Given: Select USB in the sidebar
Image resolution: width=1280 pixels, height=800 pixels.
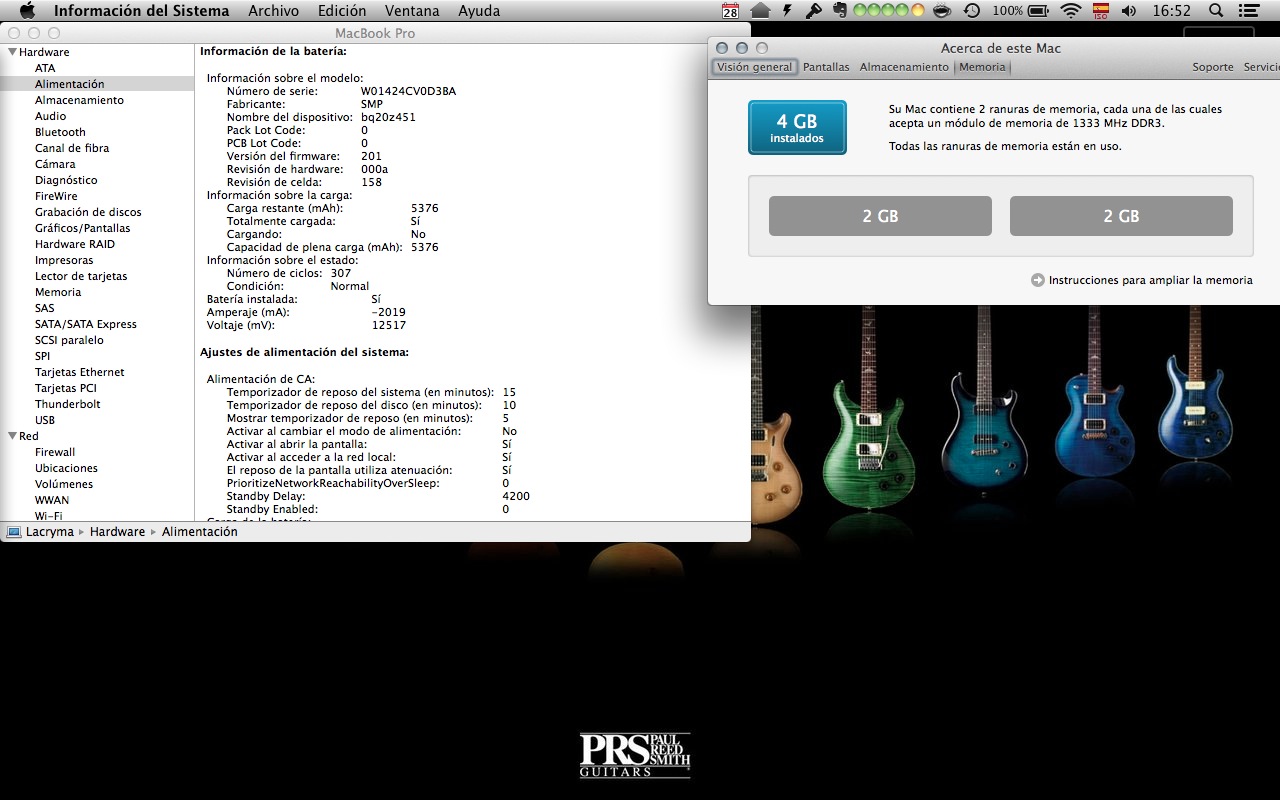Looking at the screenshot, I should click(45, 420).
